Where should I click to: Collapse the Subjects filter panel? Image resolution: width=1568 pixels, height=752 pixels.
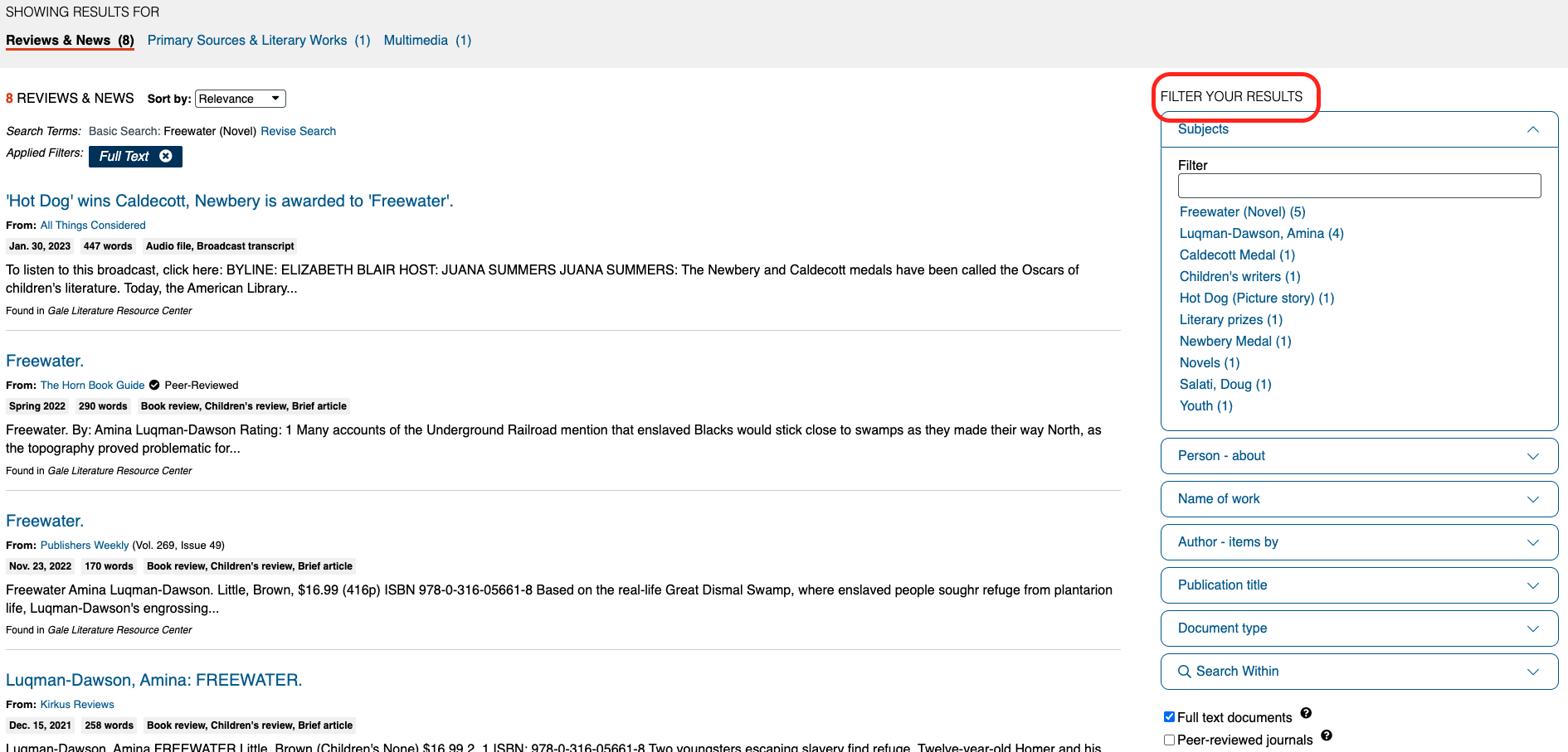1532,129
